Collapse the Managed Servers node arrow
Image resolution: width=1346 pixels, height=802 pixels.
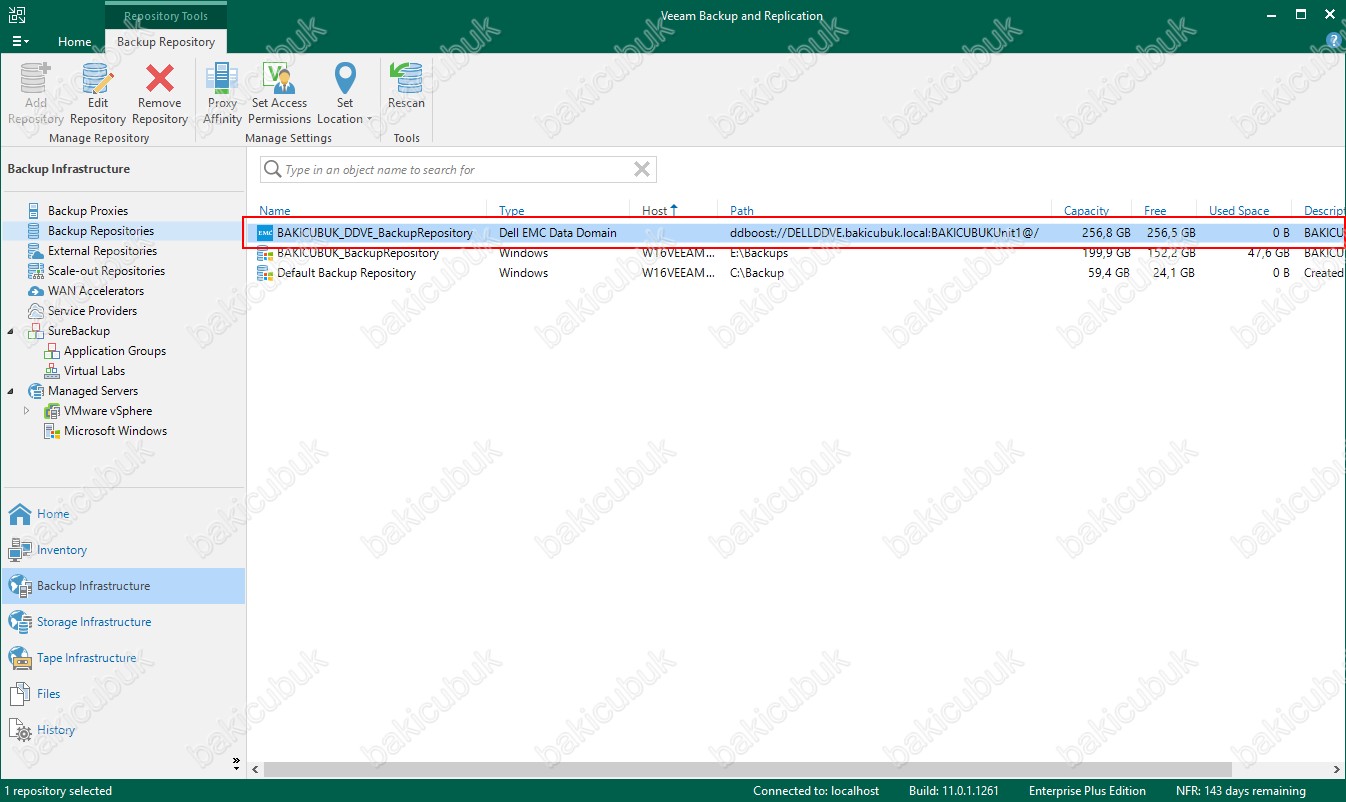point(11,391)
